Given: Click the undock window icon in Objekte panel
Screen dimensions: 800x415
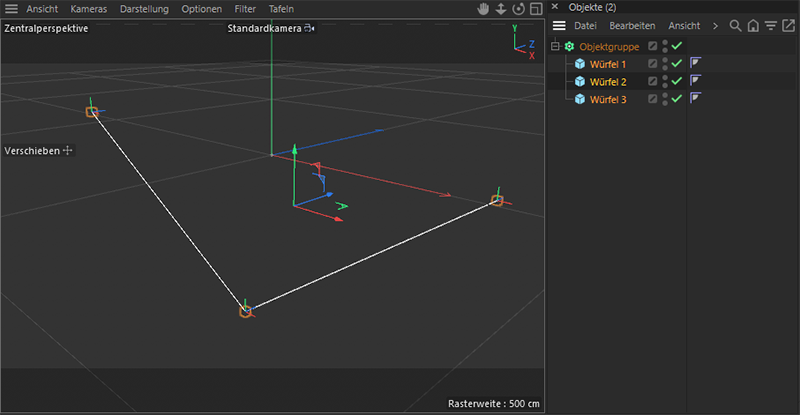Looking at the screenshot, I should coord(788,26).
